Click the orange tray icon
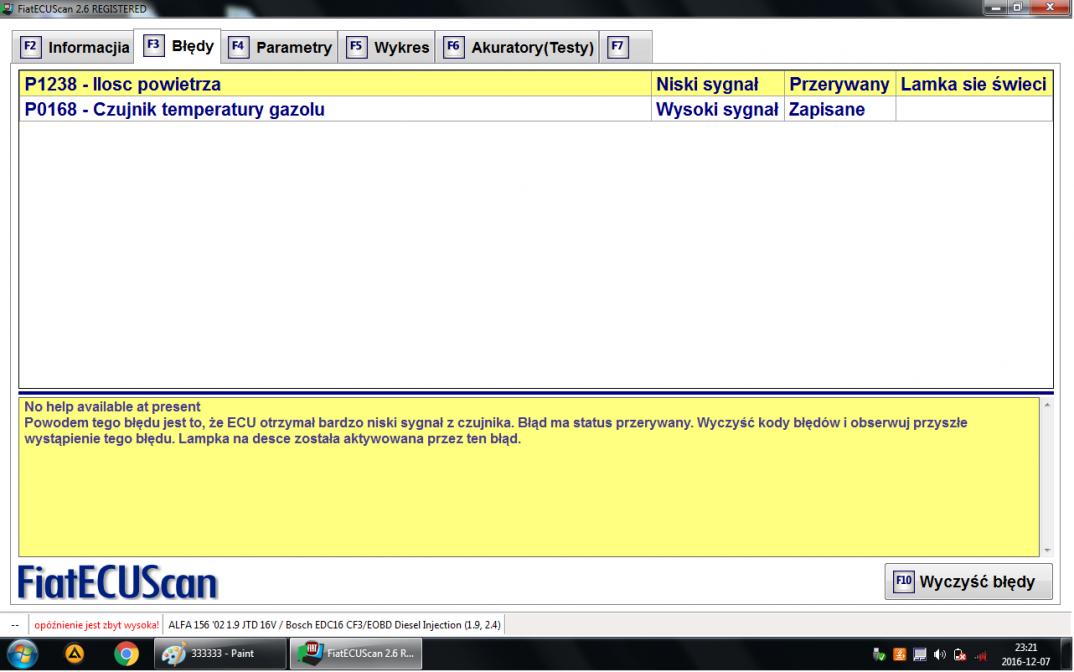Viewport: 1074px width, 672px height. pyautogui.click(x=899, y=655)
